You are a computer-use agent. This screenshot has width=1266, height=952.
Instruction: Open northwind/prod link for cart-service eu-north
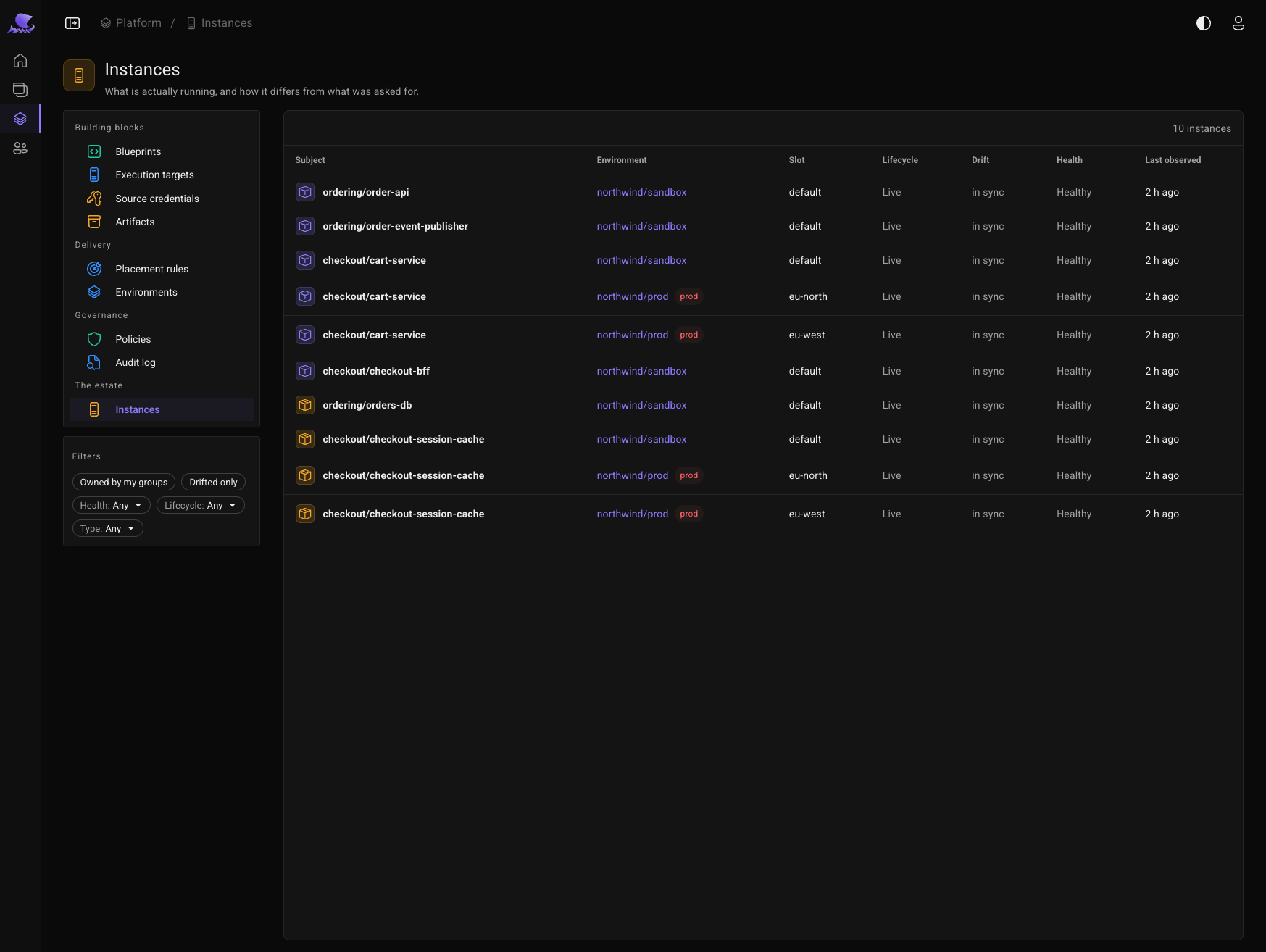[633, 296]
